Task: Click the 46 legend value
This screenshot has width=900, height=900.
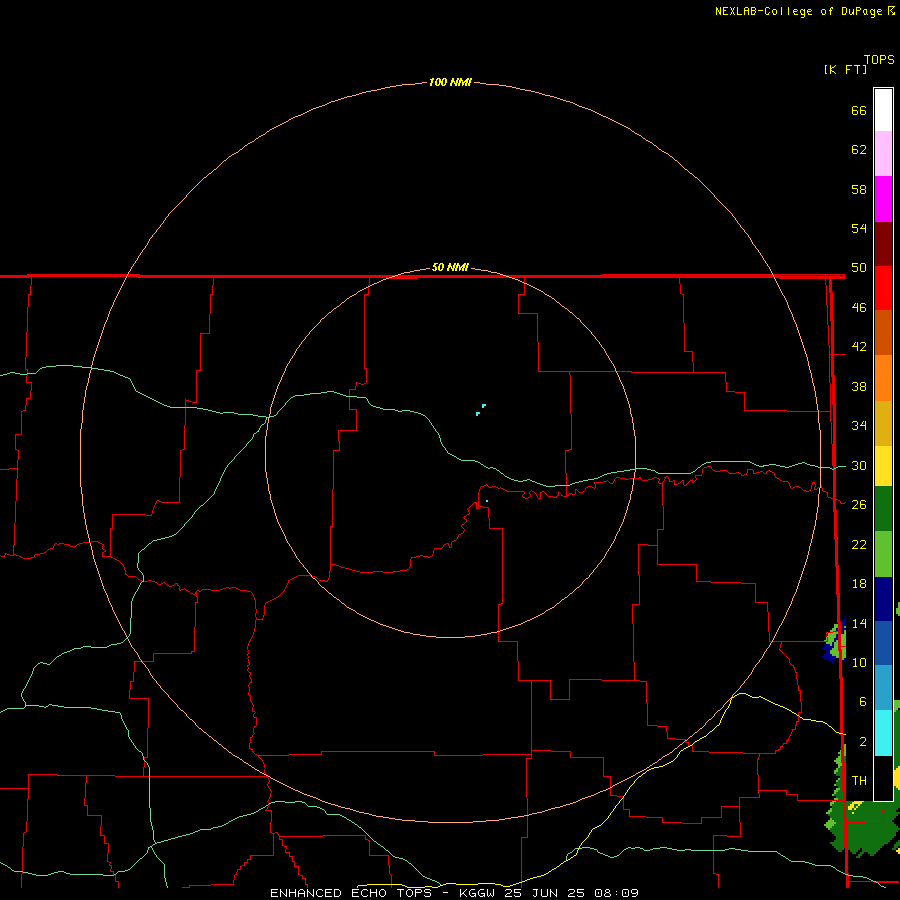Action: pyautogui.click(x=859, y=308)
